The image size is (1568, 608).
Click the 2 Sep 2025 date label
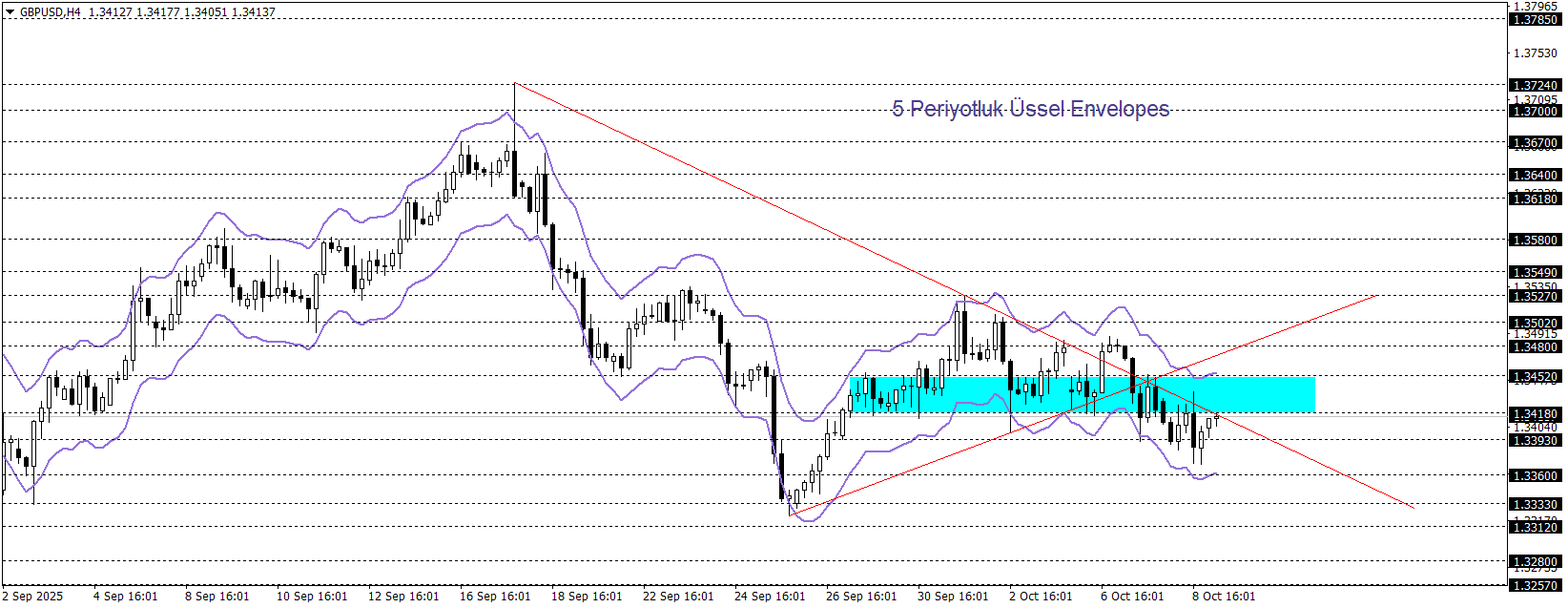[32, 597]
